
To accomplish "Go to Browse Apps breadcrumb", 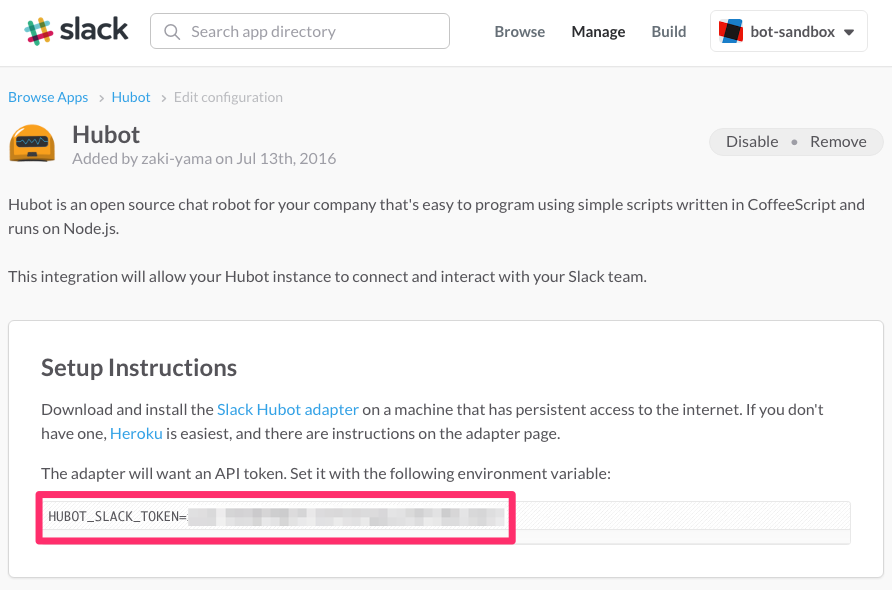I will [x=48, y=97].
